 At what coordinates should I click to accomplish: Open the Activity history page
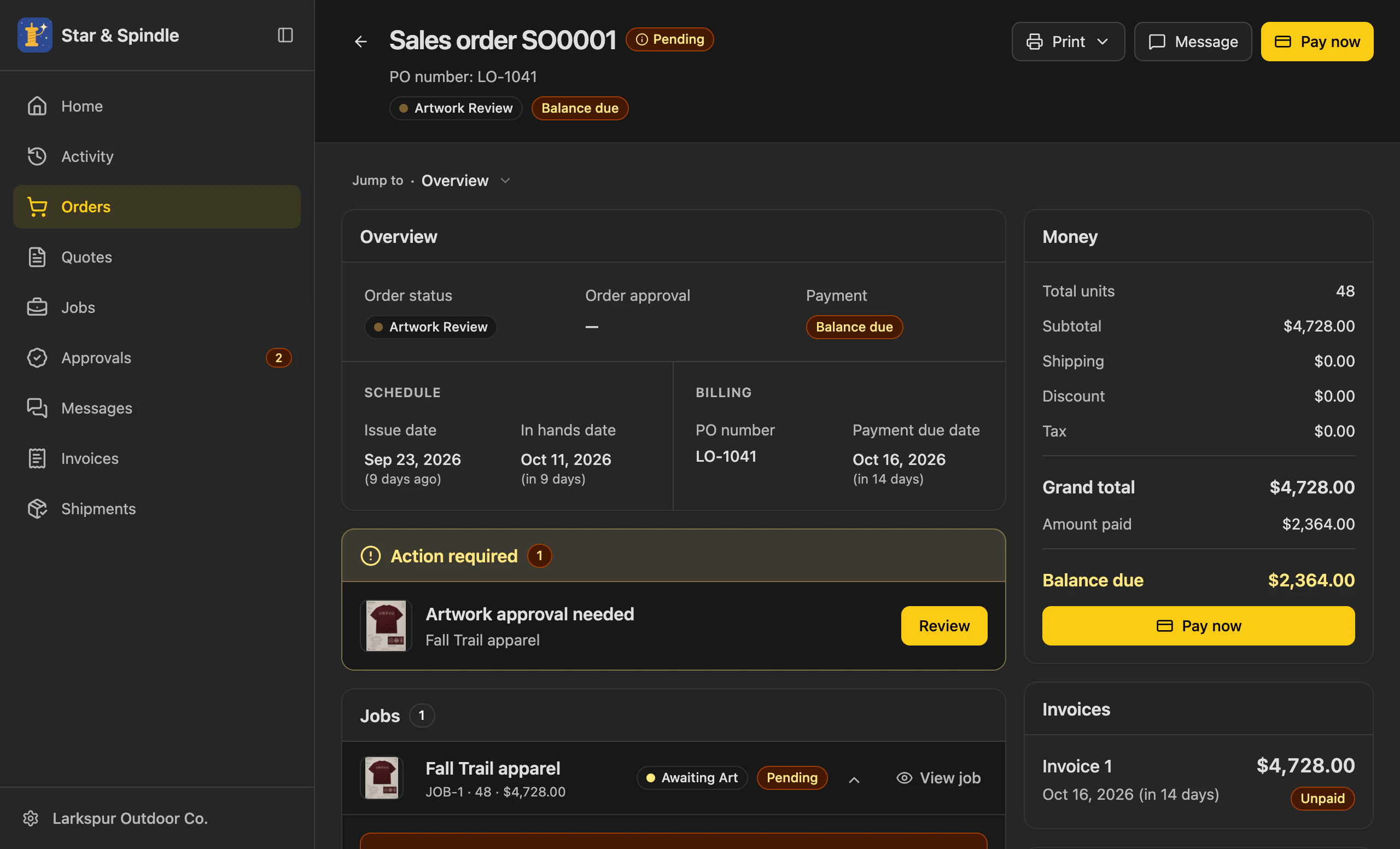coord(157,156)
